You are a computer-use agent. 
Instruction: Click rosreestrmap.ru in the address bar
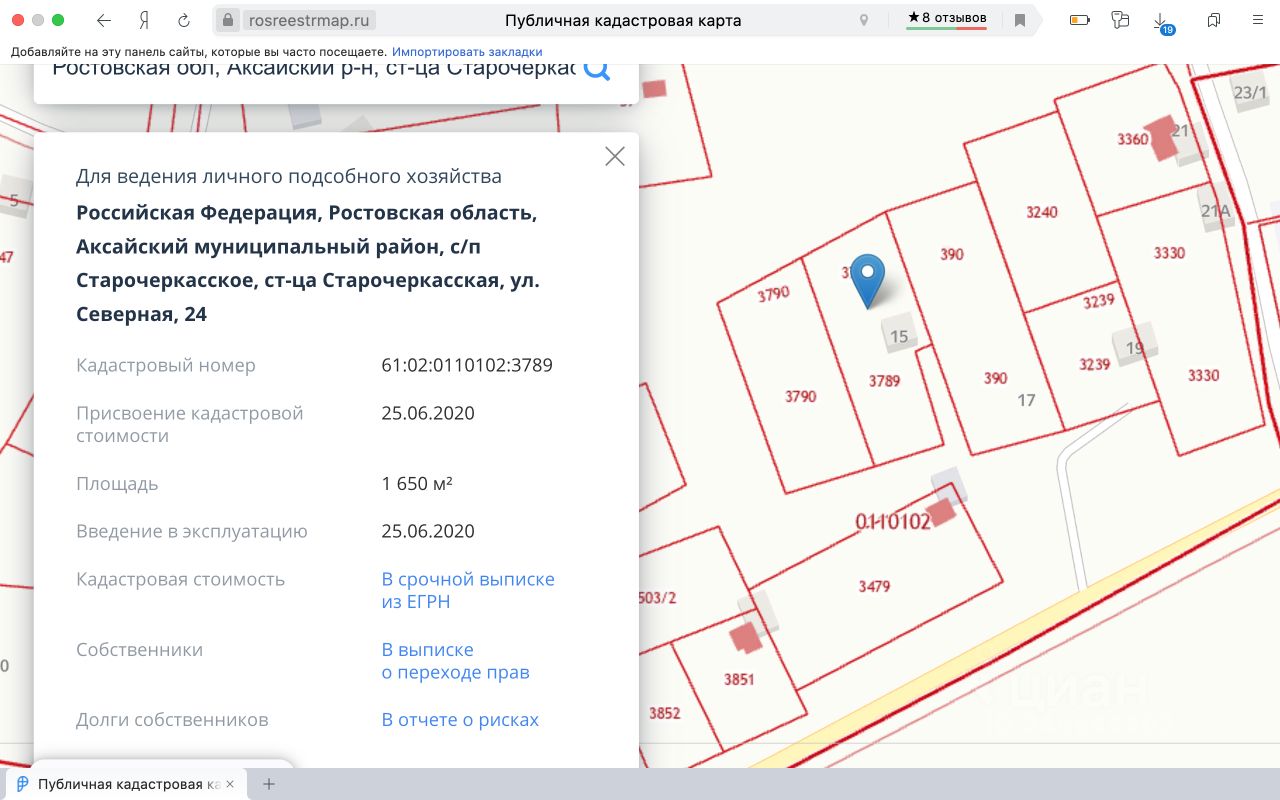307,20
